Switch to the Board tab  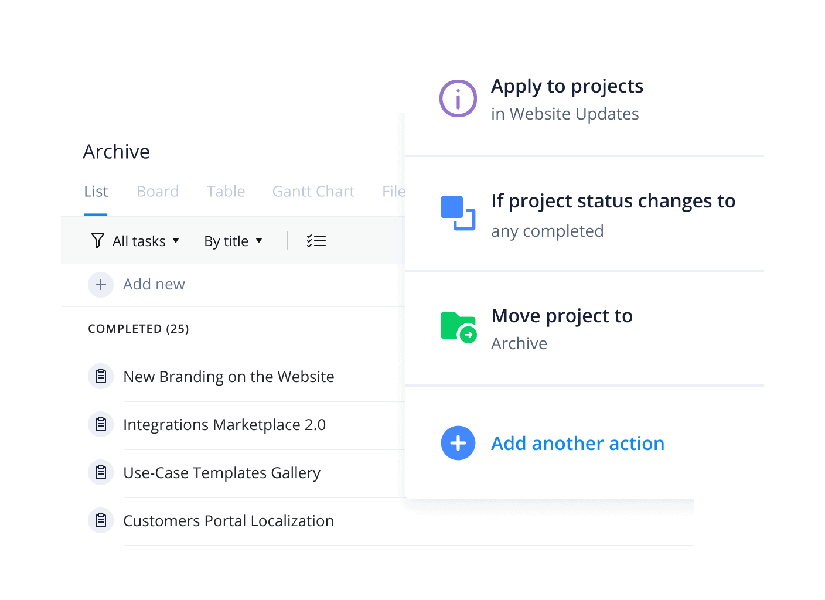click(157, 191)
